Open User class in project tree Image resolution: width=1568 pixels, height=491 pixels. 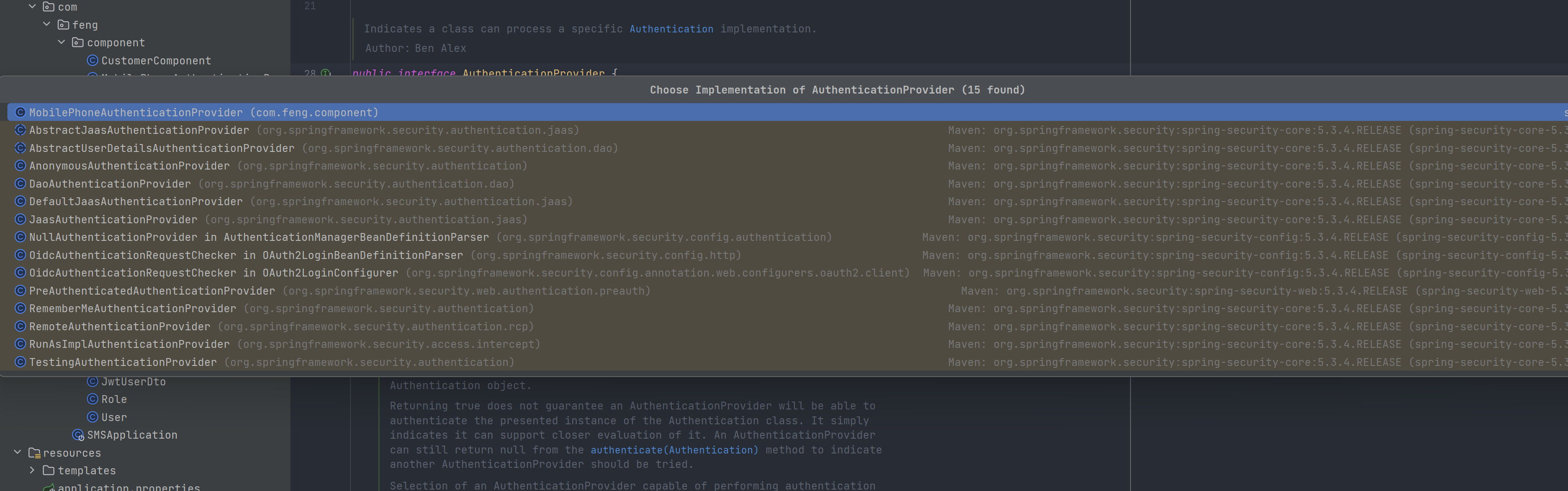tap(114, 417)
